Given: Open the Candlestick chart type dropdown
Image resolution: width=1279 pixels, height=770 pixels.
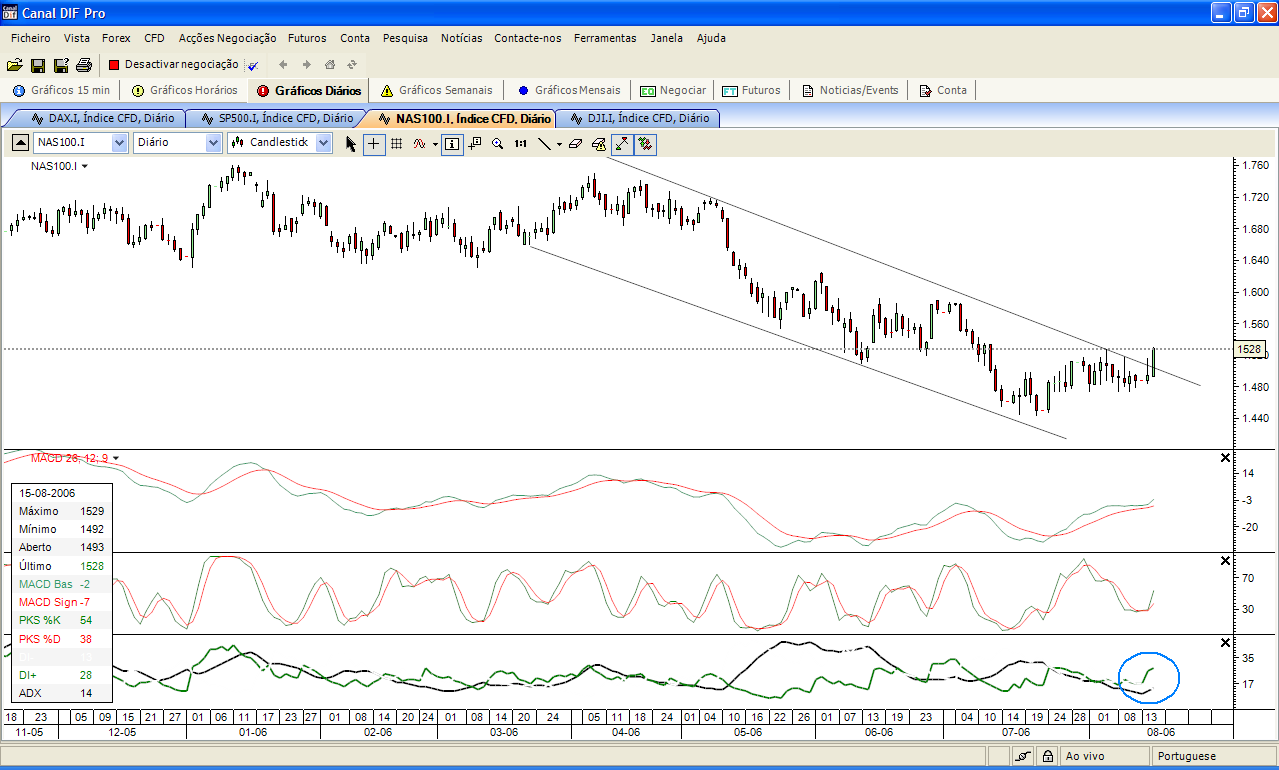Looking at the screenshot, I should coord(323,143).
